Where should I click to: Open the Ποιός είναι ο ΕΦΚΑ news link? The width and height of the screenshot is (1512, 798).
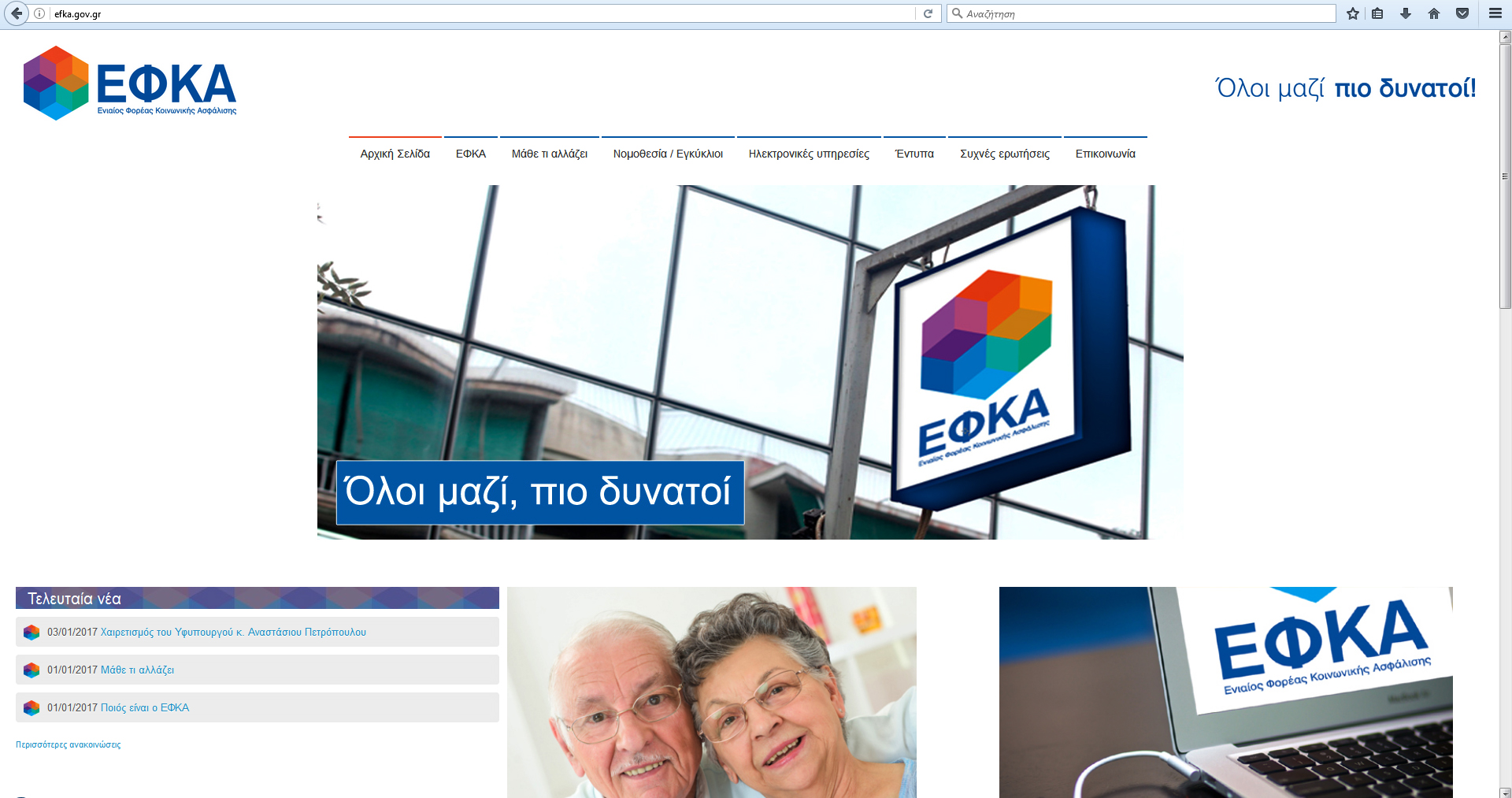point(145,707)
